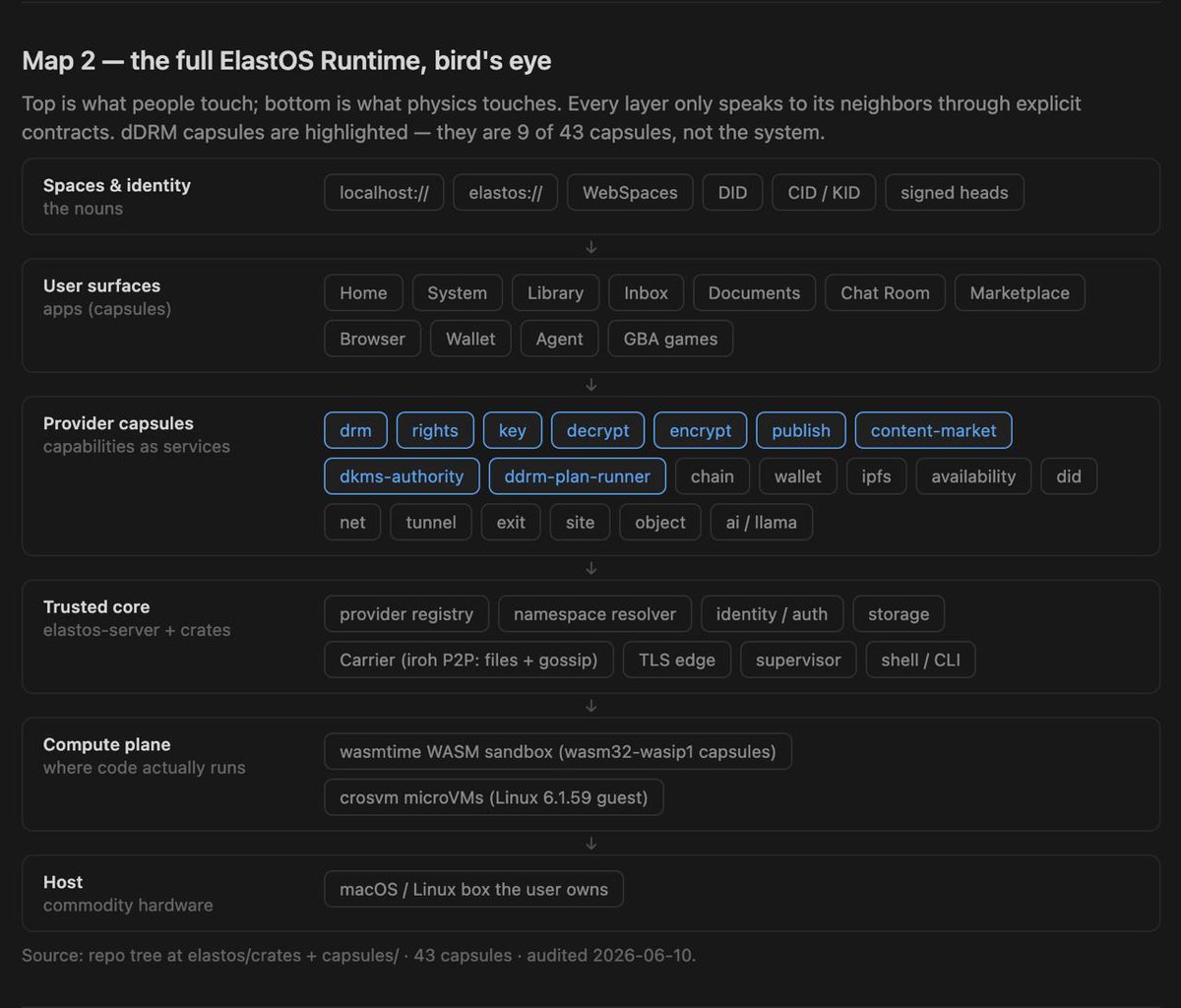
Task: Select the net provider chip
Action: coord(352,522)
